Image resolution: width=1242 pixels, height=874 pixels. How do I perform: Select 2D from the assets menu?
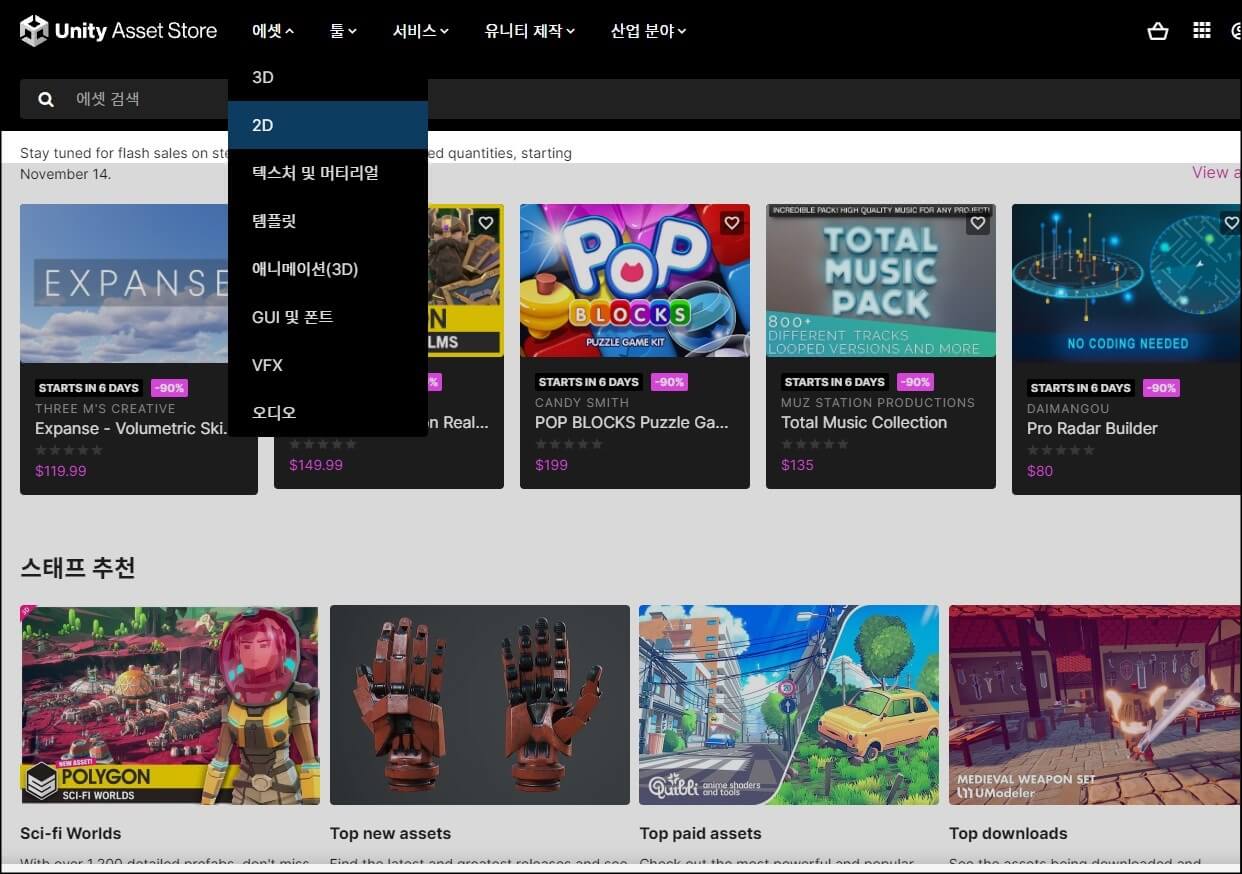[x=328, y=125]
